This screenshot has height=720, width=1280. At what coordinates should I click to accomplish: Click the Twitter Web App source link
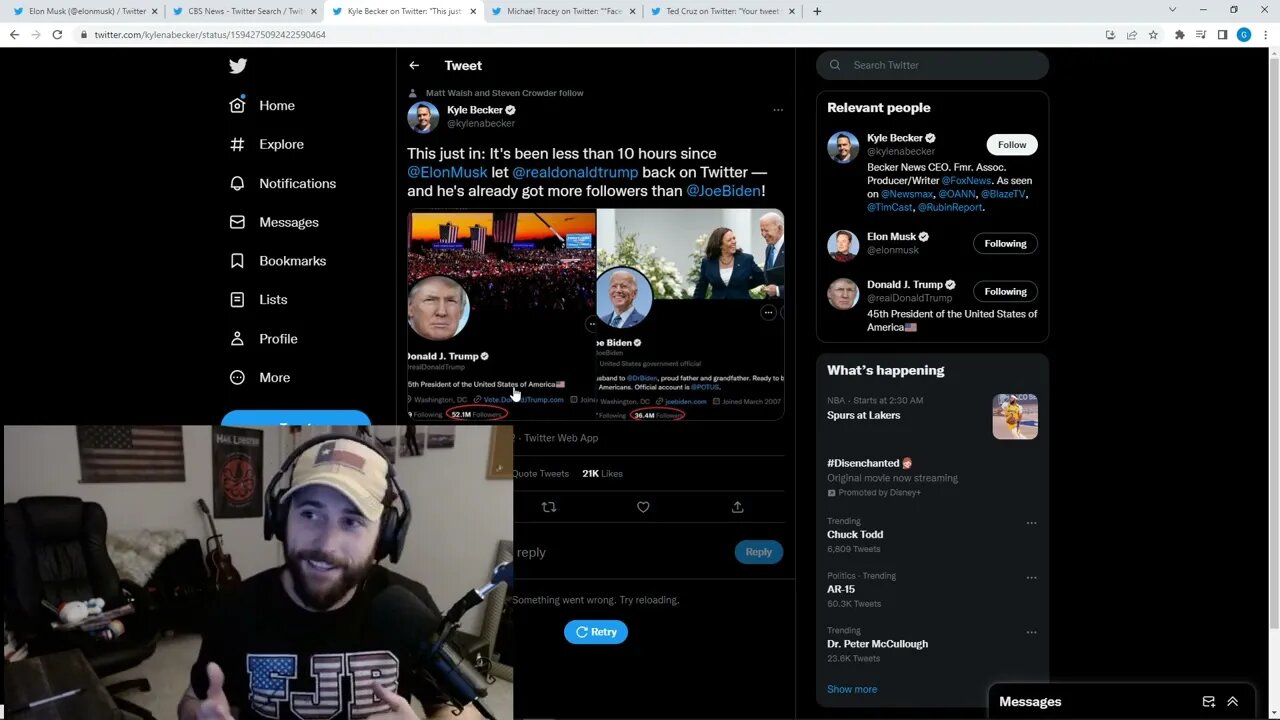(x=561, y=438)
